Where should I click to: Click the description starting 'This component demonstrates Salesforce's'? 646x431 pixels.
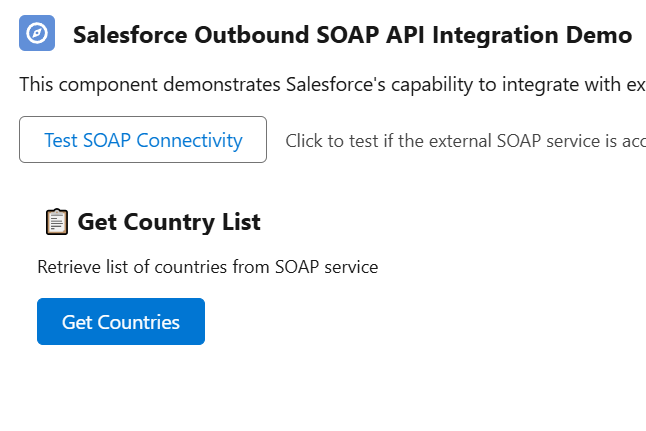pos(332,84)
